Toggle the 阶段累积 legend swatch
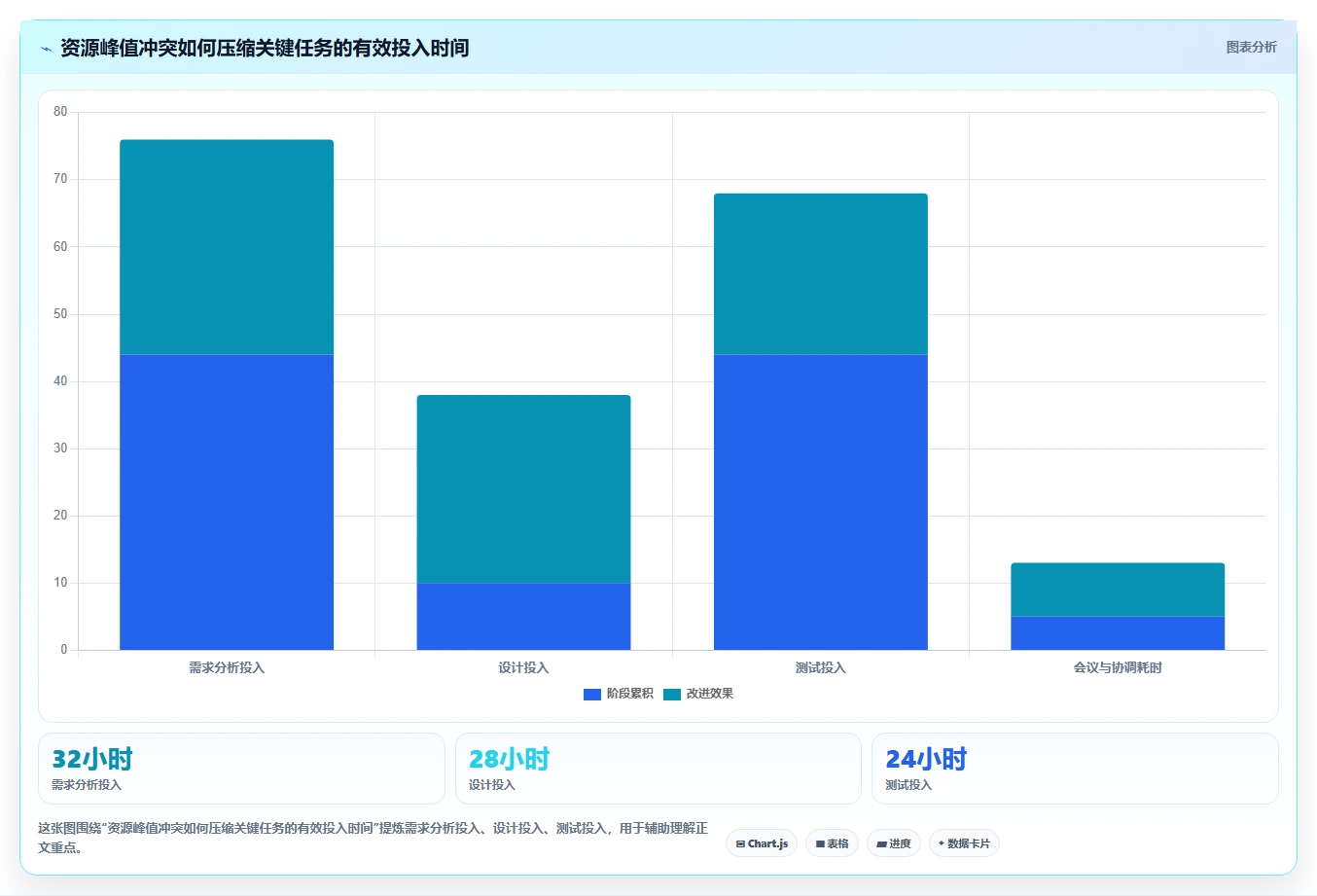 tap(591, 694)
